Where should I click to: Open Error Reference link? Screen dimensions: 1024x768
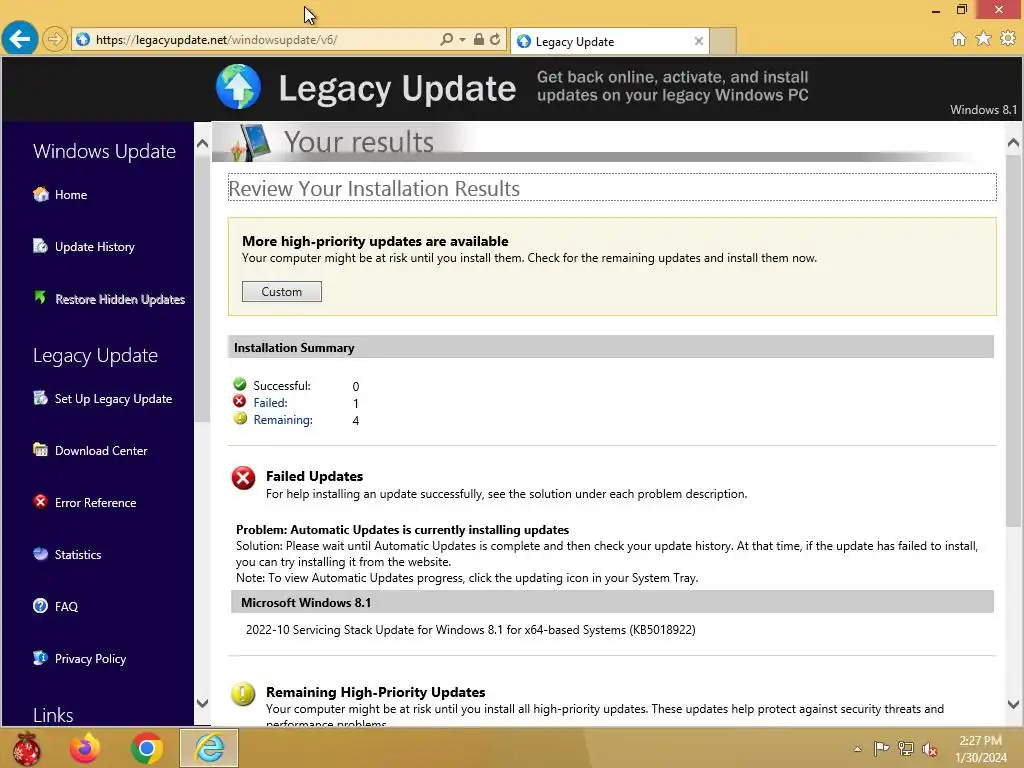[x=96, y=503]
